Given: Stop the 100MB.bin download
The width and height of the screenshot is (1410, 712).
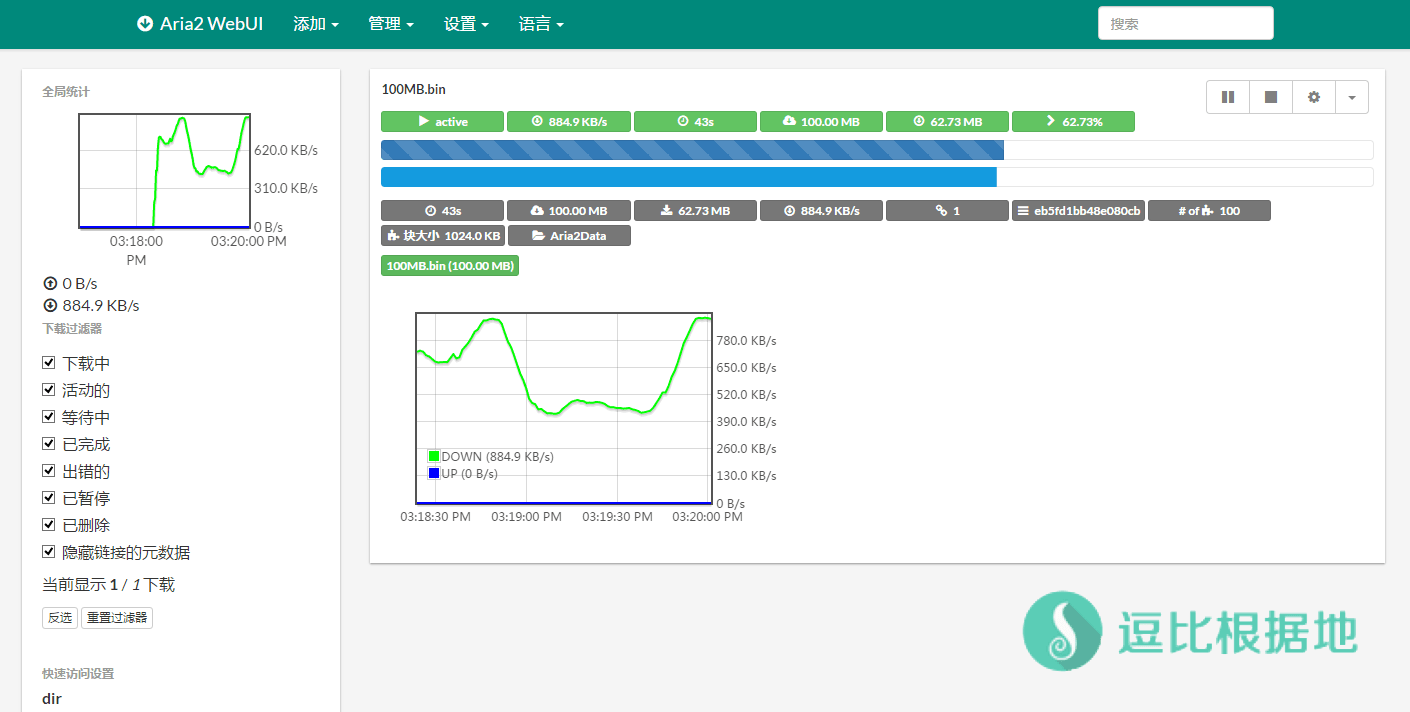Looking at the screenshot, I should pos(1271,97).
